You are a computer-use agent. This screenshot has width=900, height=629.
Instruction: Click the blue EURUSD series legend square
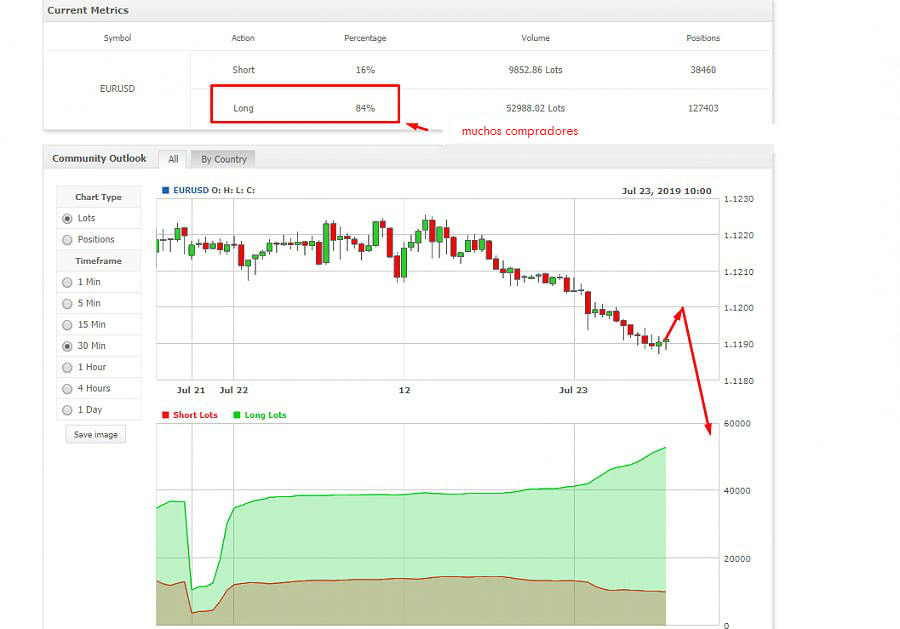[165, 190]
